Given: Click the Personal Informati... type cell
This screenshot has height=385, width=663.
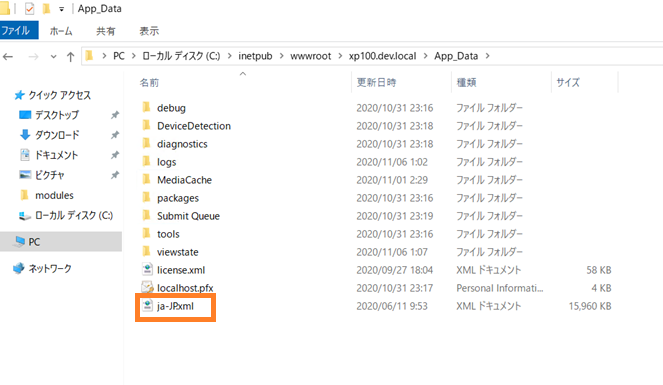Looking at the screenshot, I should point(499,288).
